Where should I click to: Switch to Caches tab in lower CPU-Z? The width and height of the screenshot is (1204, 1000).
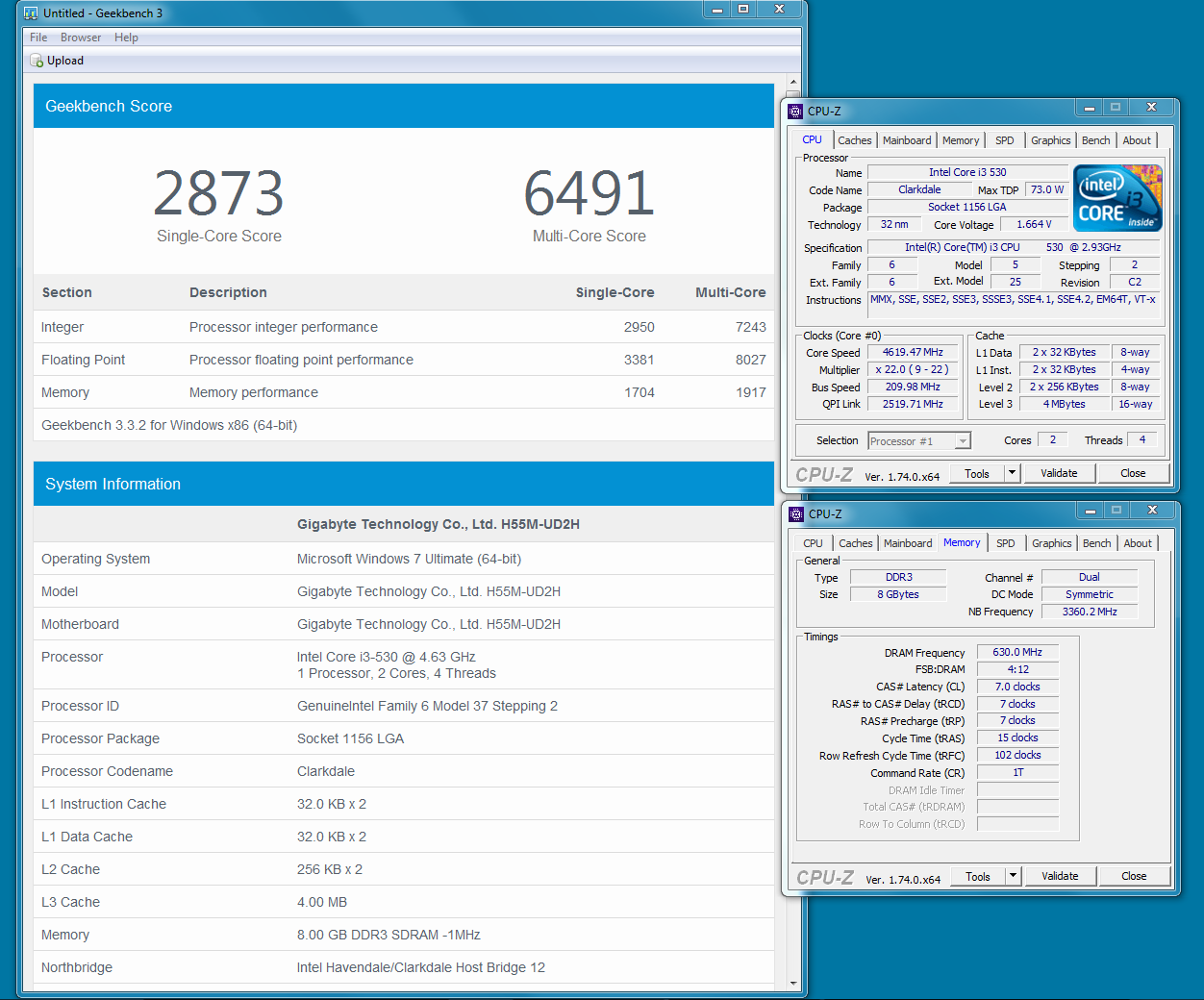(x=856, y=543)
